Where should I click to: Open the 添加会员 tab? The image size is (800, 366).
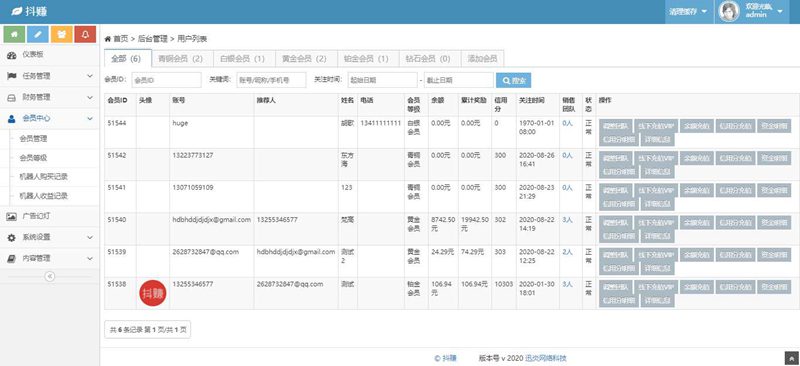[x=482, y=58]
